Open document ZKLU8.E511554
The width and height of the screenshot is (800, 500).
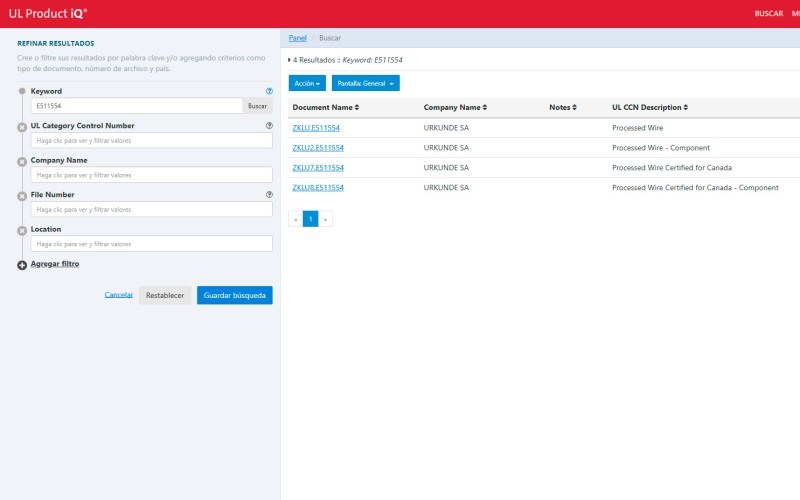(x=318, y=187)
